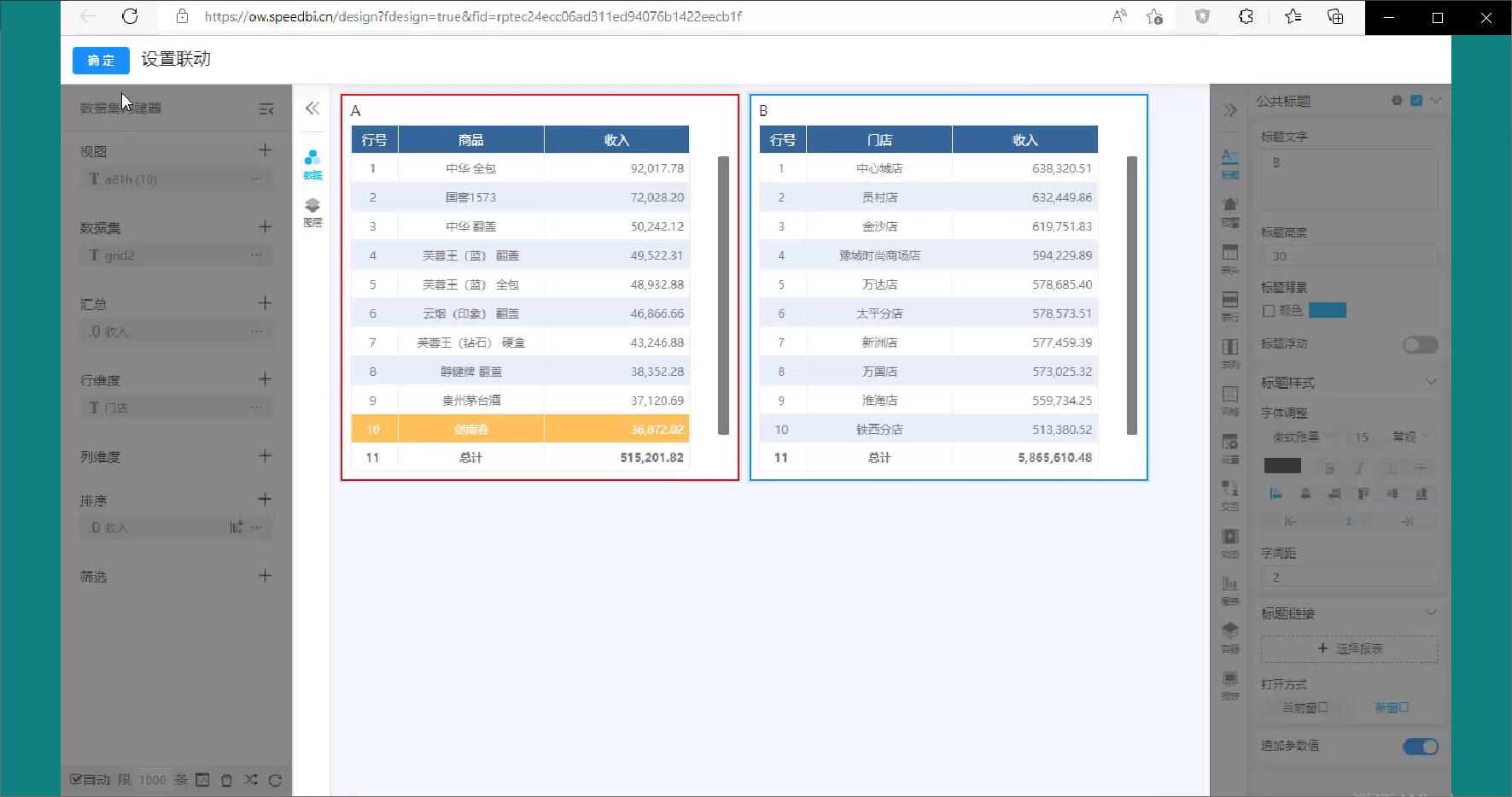The width and height of the screenshot is (1512, 797).
Task: Click the 确定 confirm button
Action: click(101, 60)
